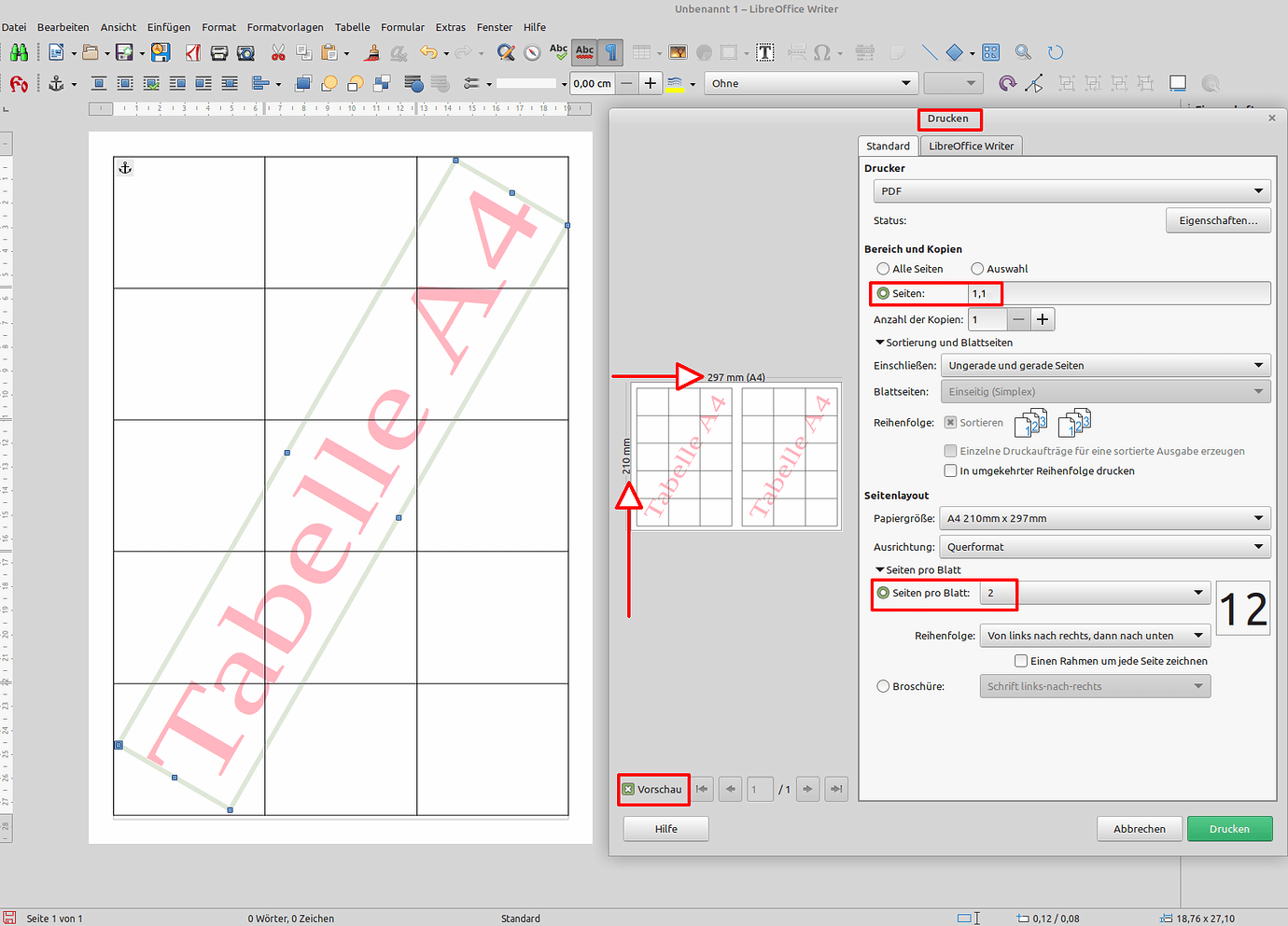Click the Abbrechen button
The height and width of the screenshot is (926, 1288).
1140,829
